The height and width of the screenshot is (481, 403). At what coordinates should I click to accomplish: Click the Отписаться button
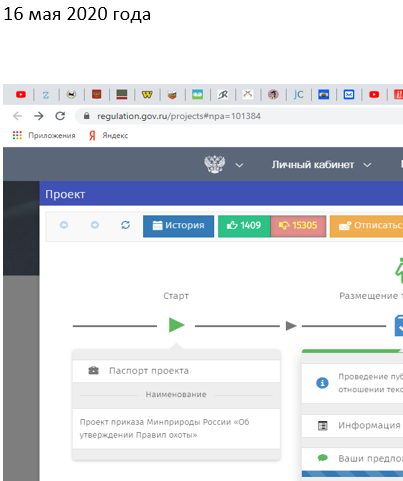[366, 226]
